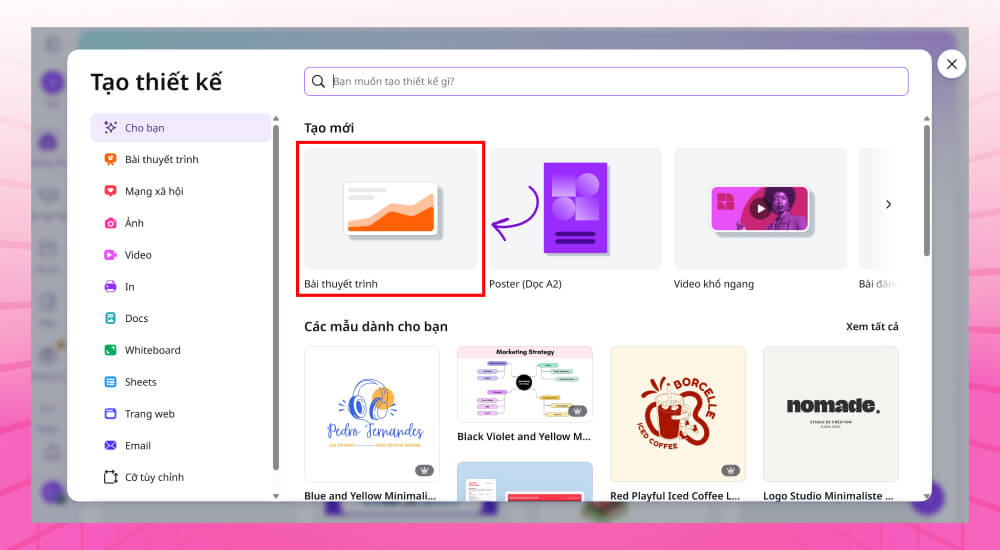Click crown badge on Pedro Fernandes template
Viewport: 1000px width, 550px height.
(424, 470)
